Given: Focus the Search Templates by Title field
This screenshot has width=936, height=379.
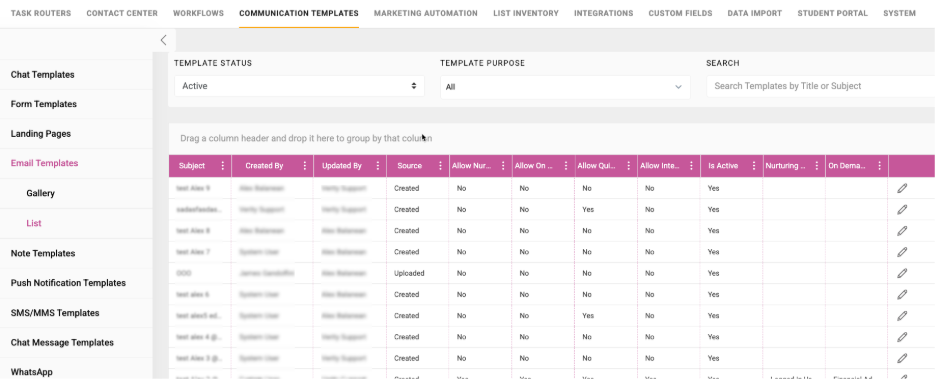Looking at the screenshot, I should (x=821, y=86).
